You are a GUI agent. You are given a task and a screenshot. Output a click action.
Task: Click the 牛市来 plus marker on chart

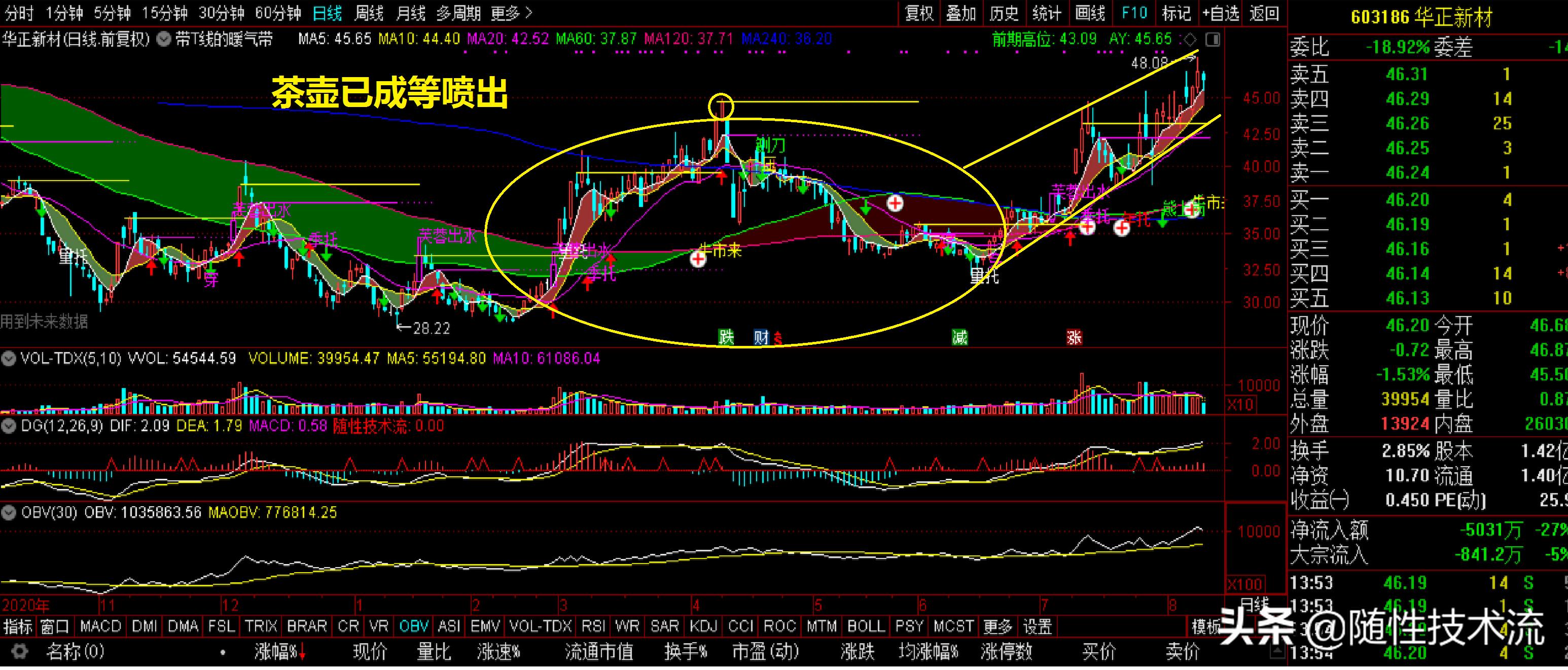pyautogui.click(x=698, y=259)
